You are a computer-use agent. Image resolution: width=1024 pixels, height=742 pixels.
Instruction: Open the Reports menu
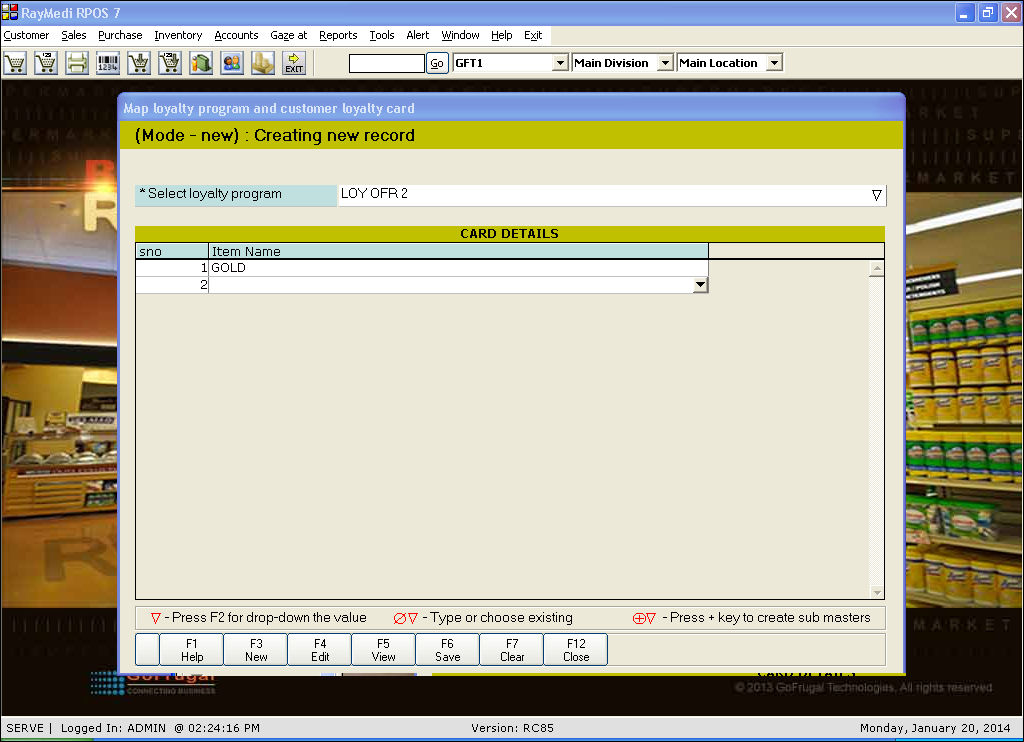pos(338,35)
